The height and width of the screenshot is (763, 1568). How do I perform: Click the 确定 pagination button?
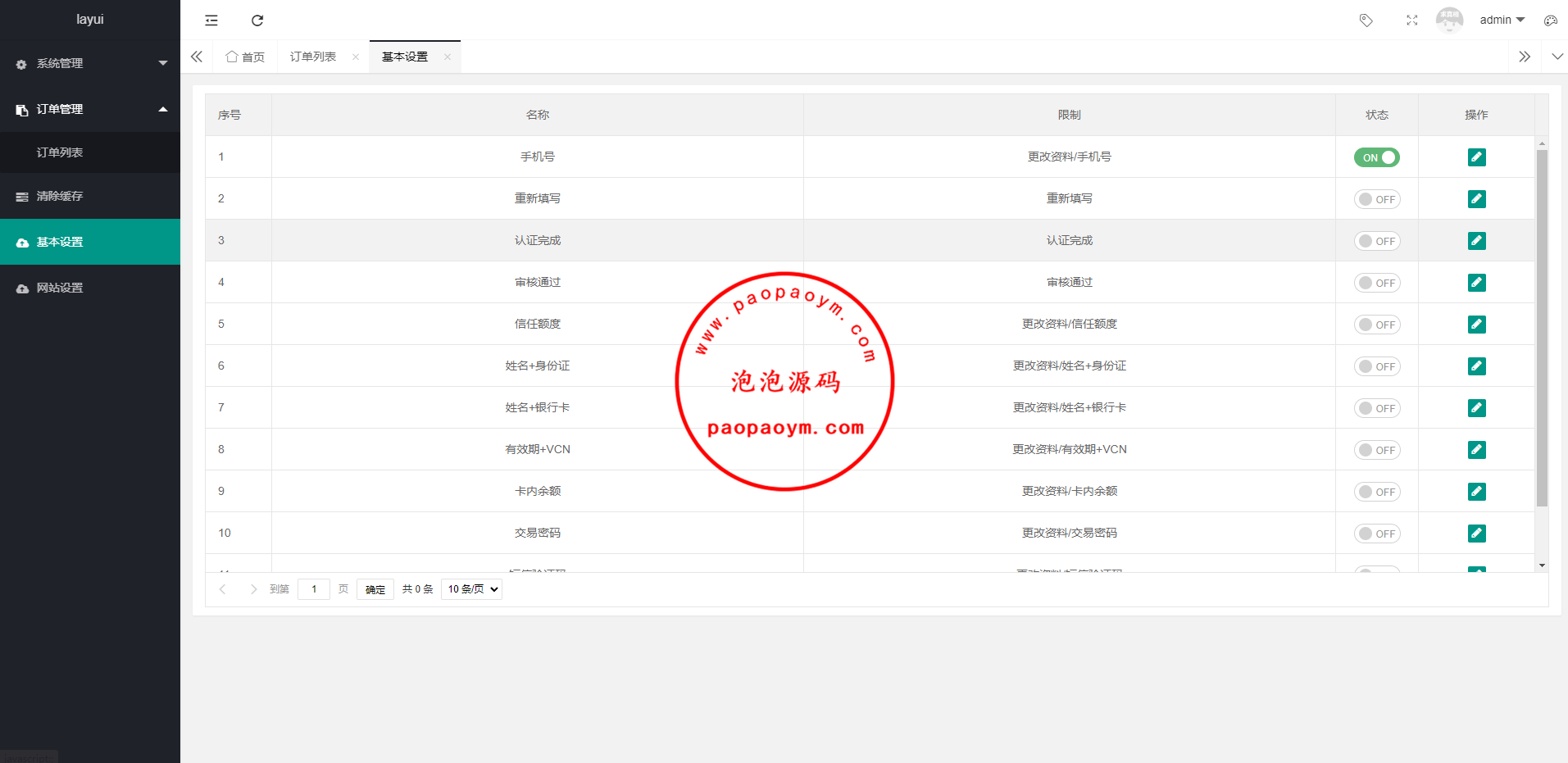coord(375,589)
